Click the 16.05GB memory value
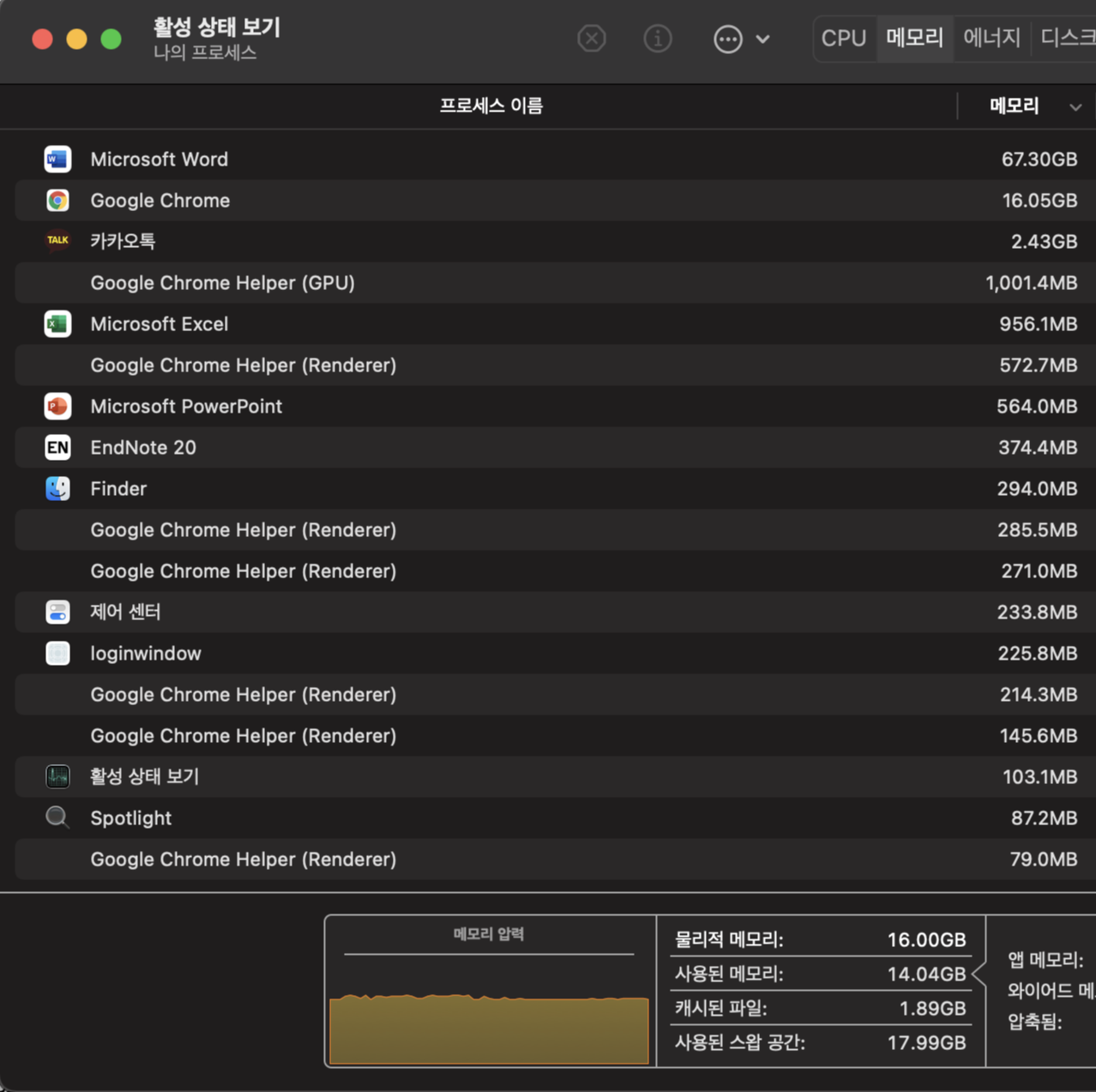This screenshot has width=1096, height=1092. click(x=1039, y=201)
